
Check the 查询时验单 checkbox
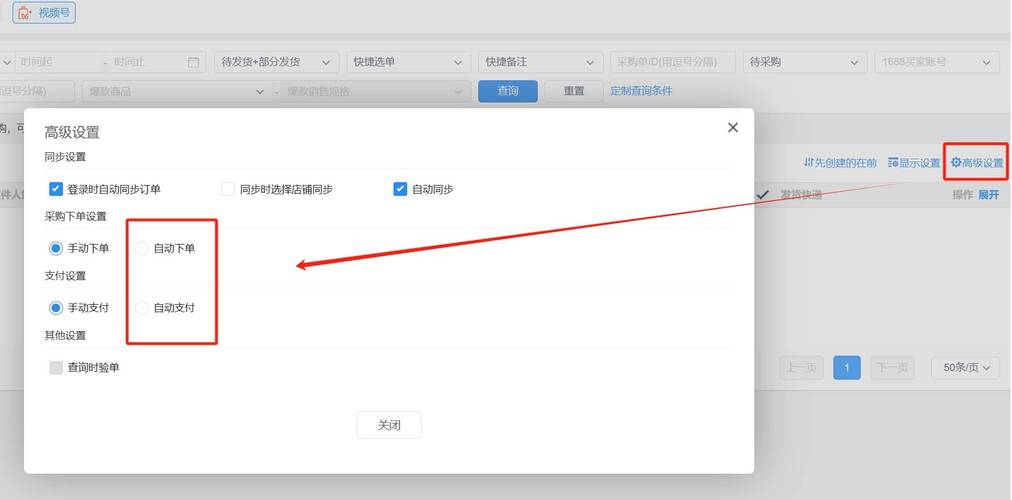(56, 368)
